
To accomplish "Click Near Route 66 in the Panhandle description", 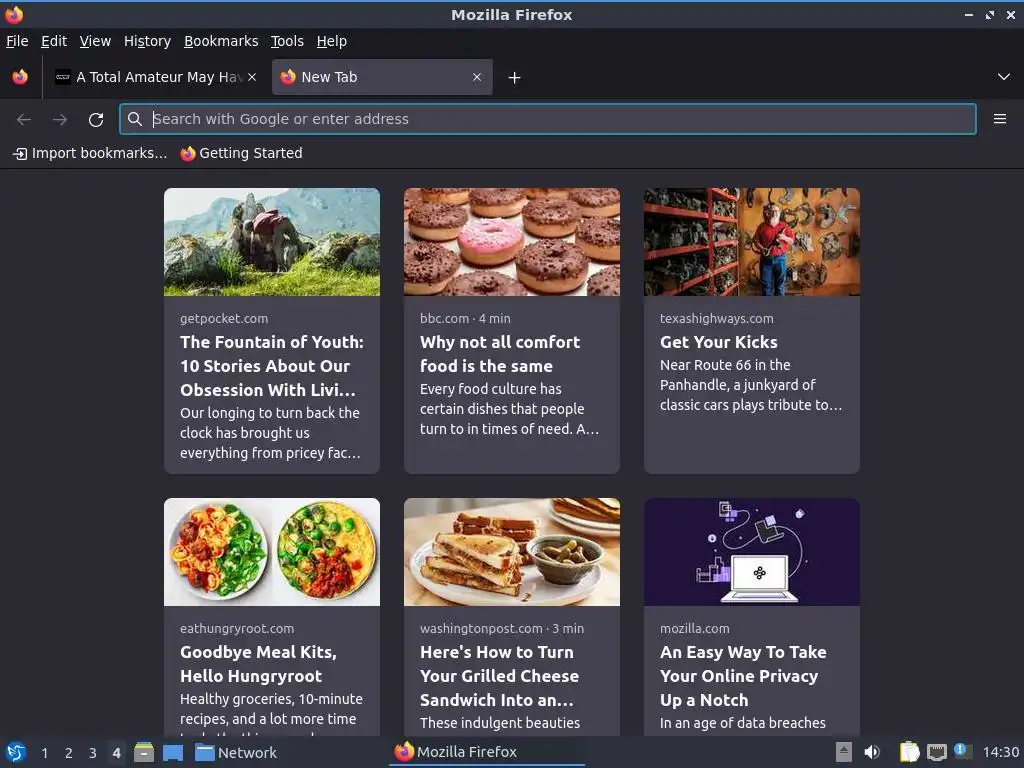I will coord(751,385).
